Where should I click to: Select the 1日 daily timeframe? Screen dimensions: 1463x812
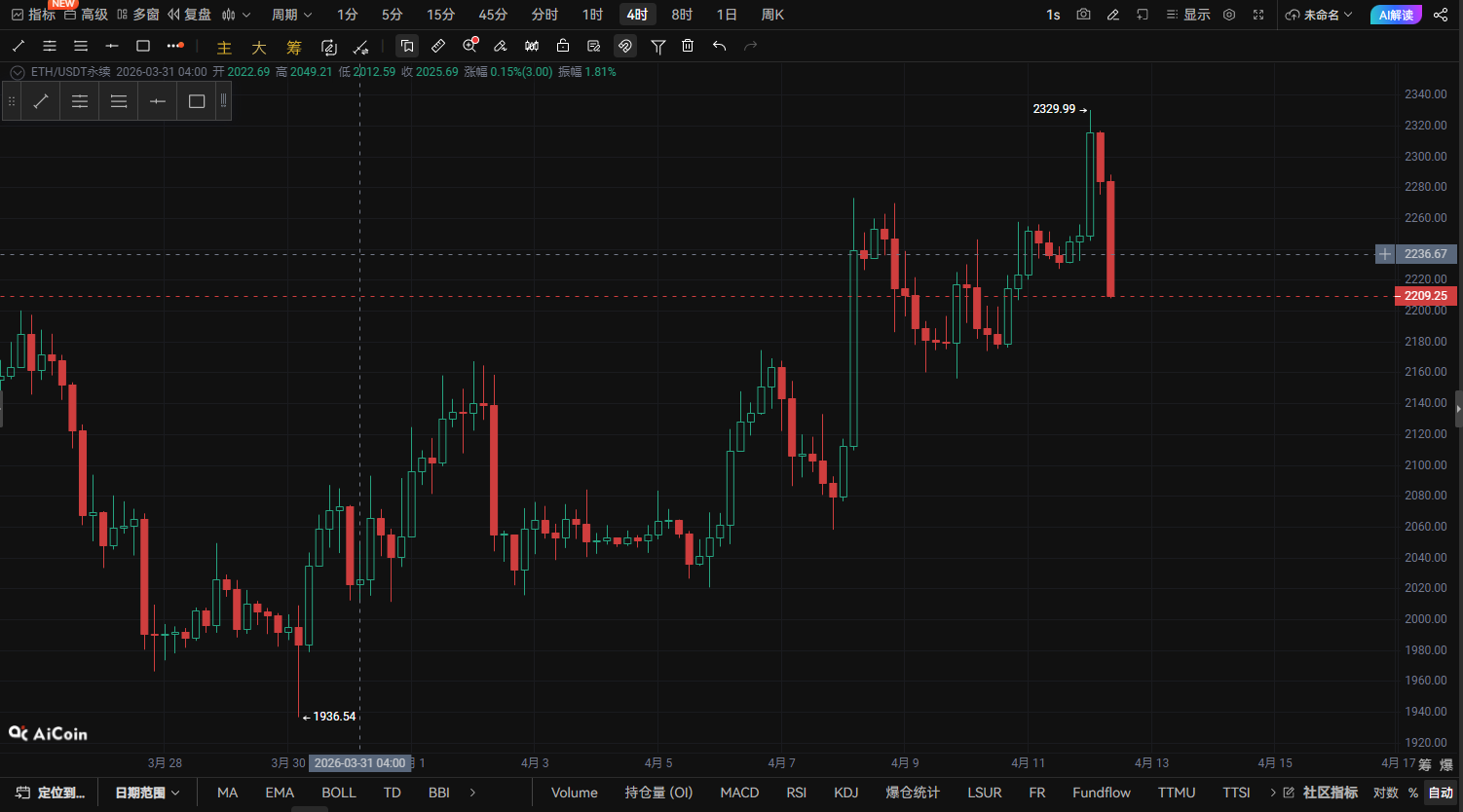click(727, 15)
